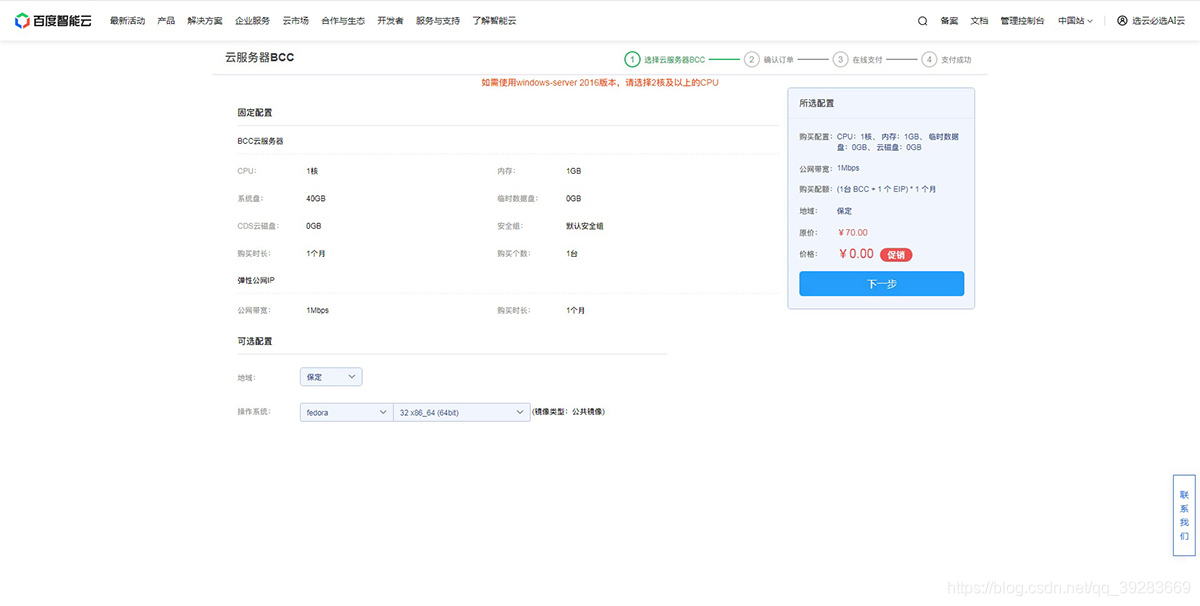Viewport: 1200px width, 606px height.
Task: Click the 云服务器BCC page title
Action: 259,58
